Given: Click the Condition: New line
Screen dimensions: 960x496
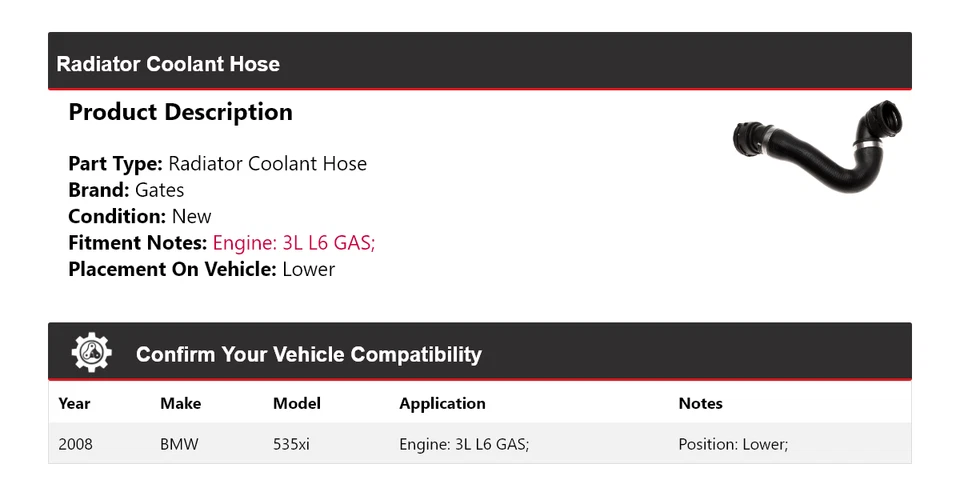Looking at the screenshot, I should pos(140,216).
